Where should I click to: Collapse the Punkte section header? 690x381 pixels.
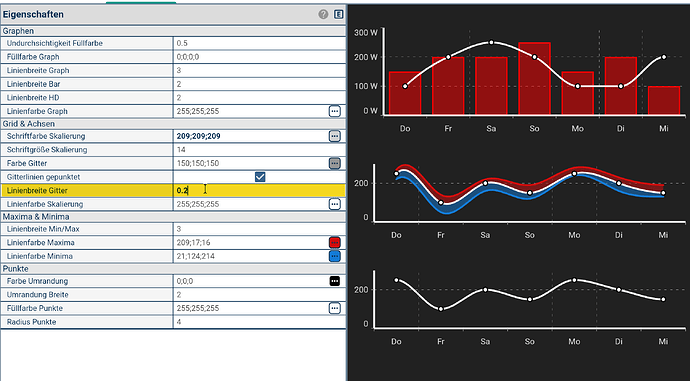[173, 269]
